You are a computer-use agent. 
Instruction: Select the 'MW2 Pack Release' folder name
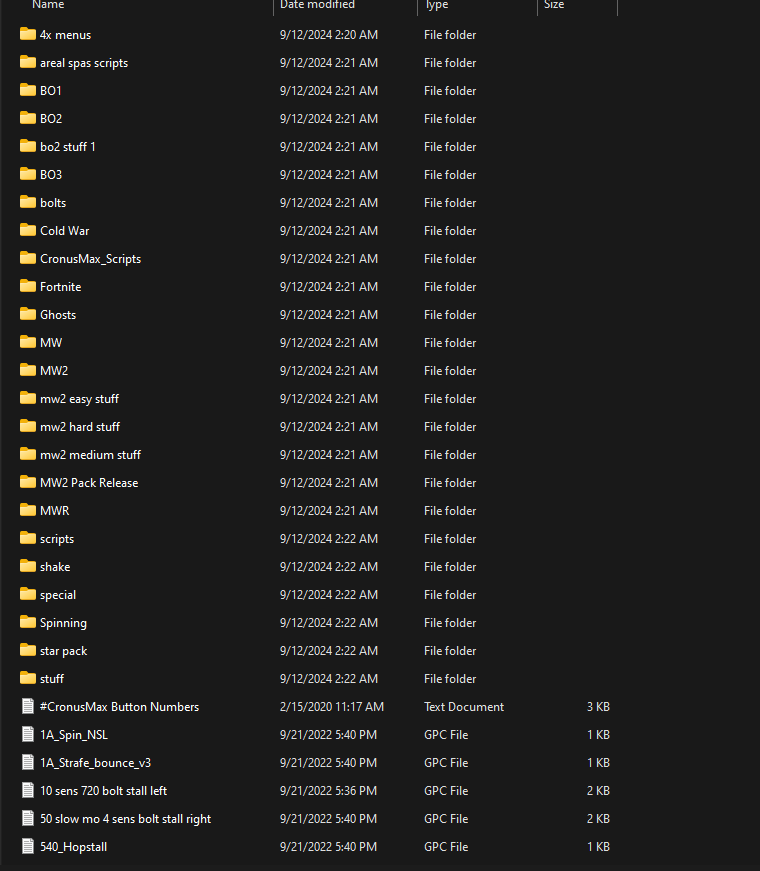pos(89,483)
